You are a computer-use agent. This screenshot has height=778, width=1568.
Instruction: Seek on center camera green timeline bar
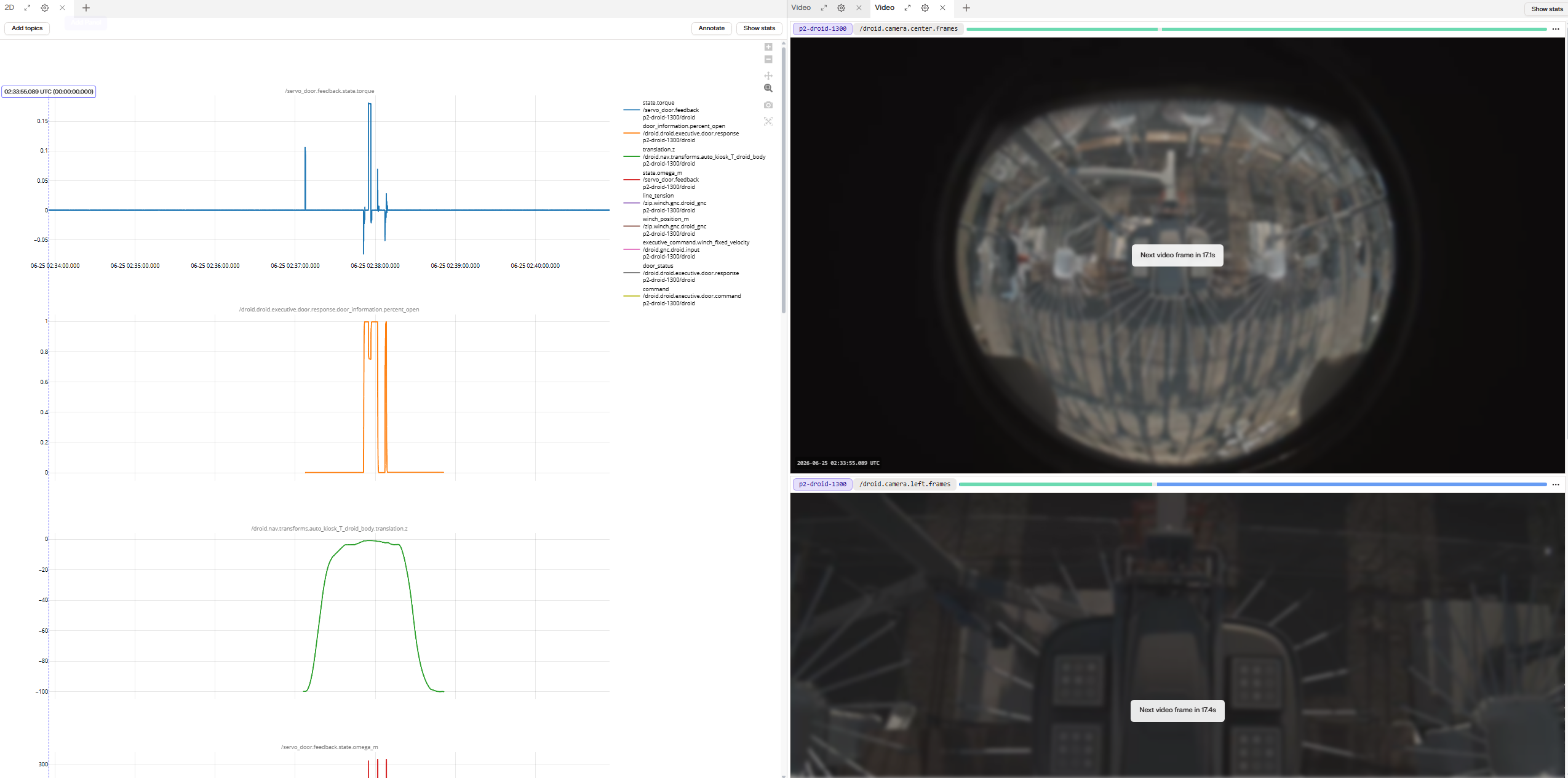point(1256,29)
